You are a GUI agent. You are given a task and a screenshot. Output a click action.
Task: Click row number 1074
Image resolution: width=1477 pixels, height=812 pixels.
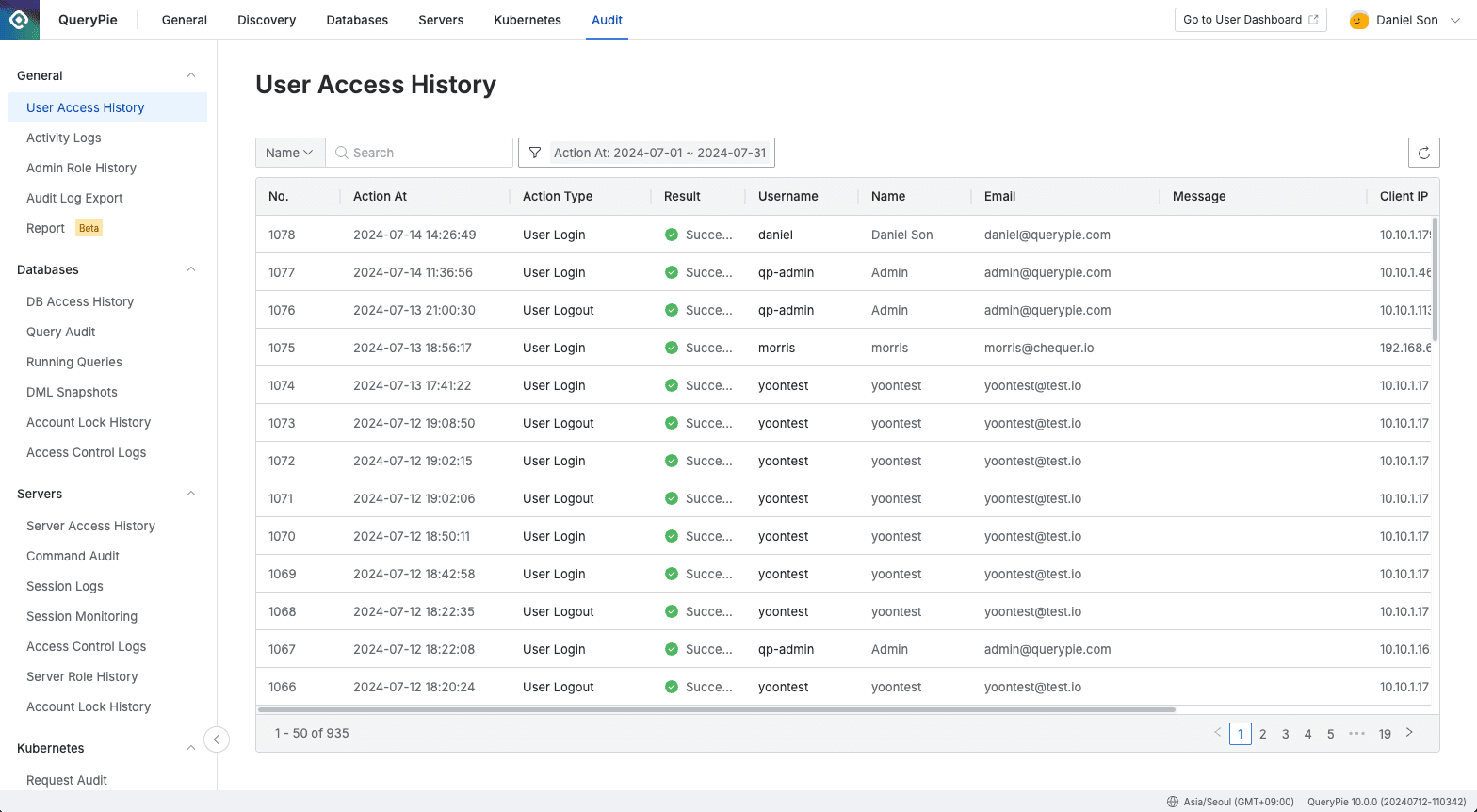tap(282, 385)
